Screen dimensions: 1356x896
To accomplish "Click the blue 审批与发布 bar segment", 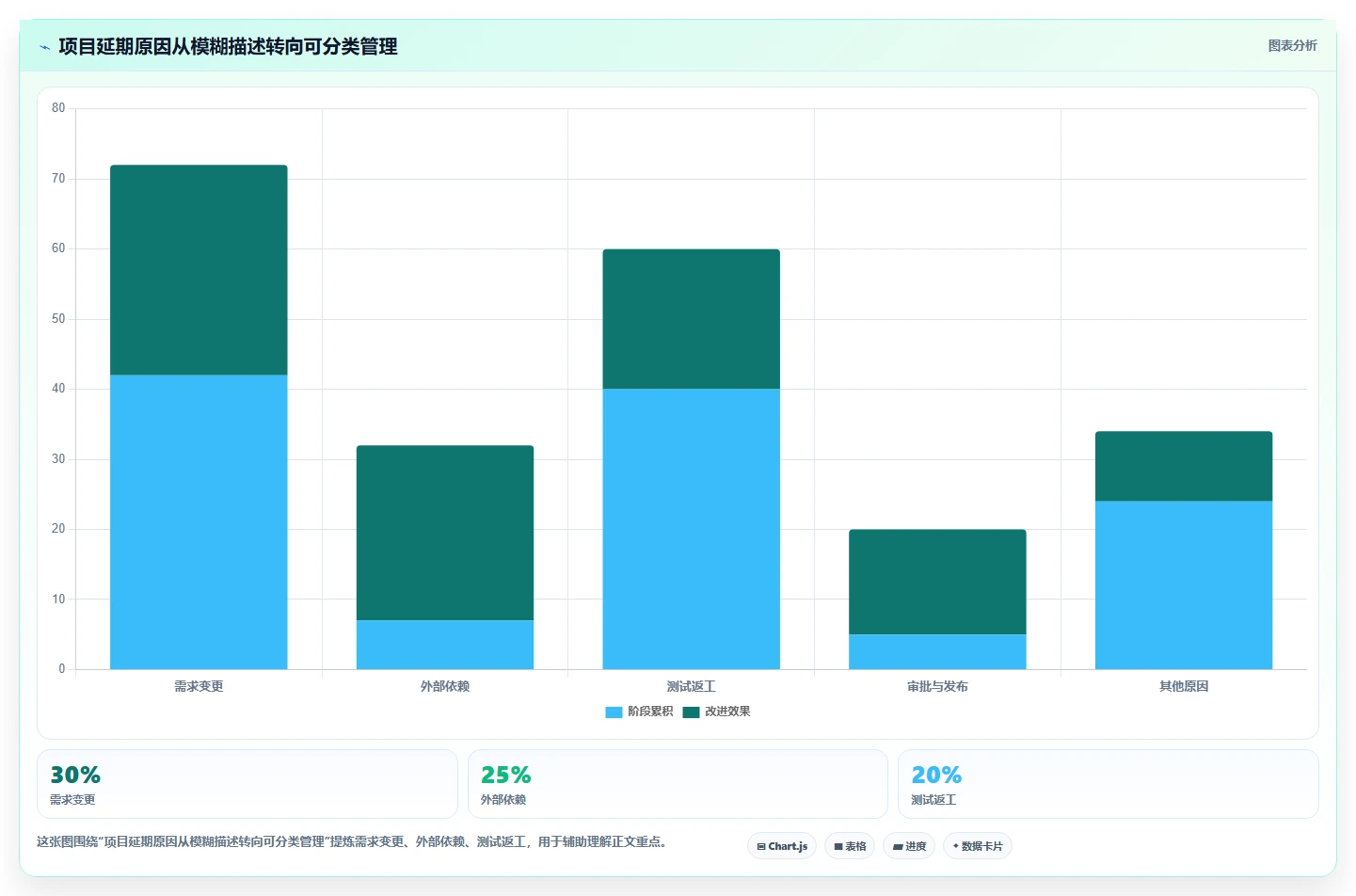I will (937, 652).
